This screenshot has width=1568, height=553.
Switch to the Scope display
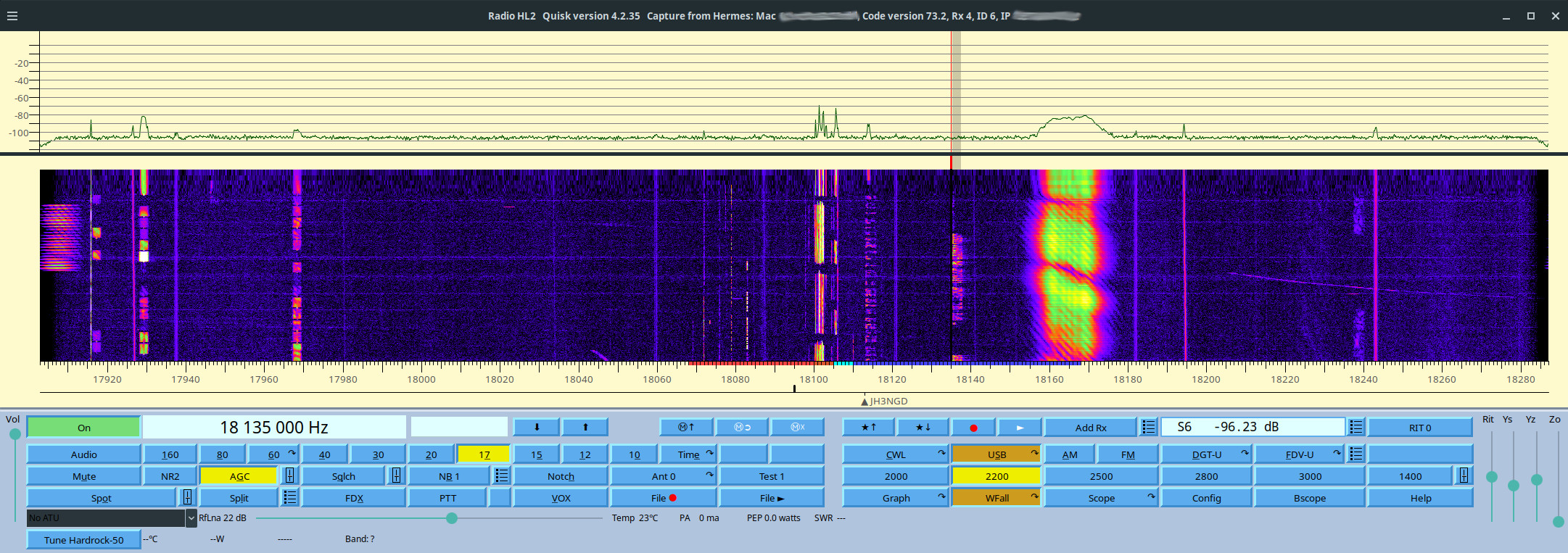tap(1101, 498)
